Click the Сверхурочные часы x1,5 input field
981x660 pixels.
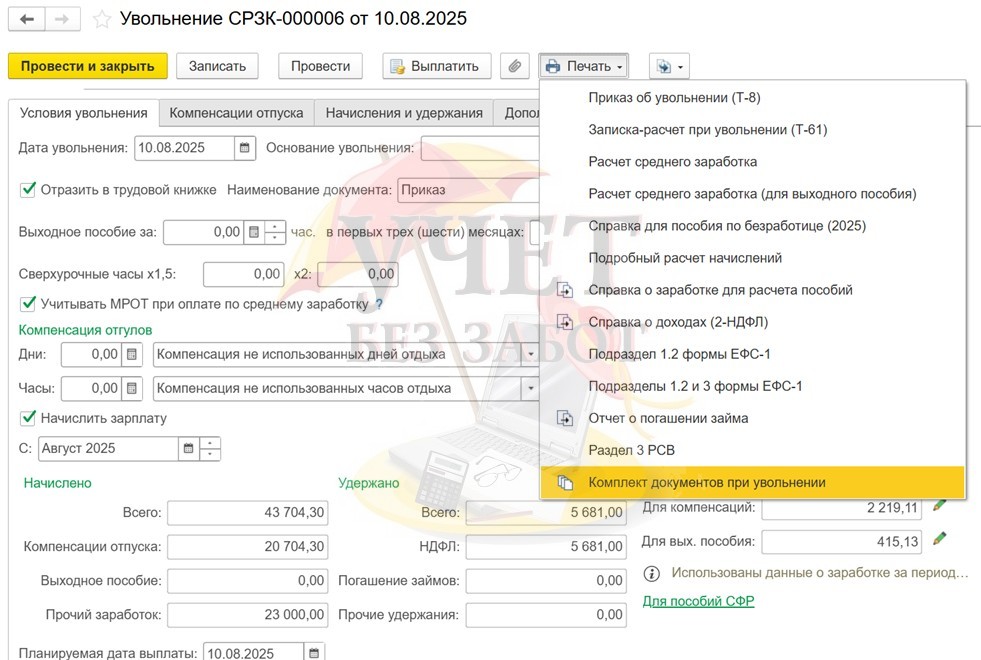click(x=244, y=273)
